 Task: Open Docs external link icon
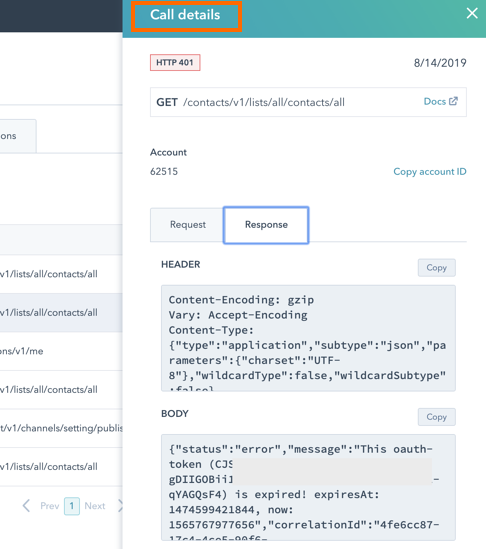coord(453,101)
